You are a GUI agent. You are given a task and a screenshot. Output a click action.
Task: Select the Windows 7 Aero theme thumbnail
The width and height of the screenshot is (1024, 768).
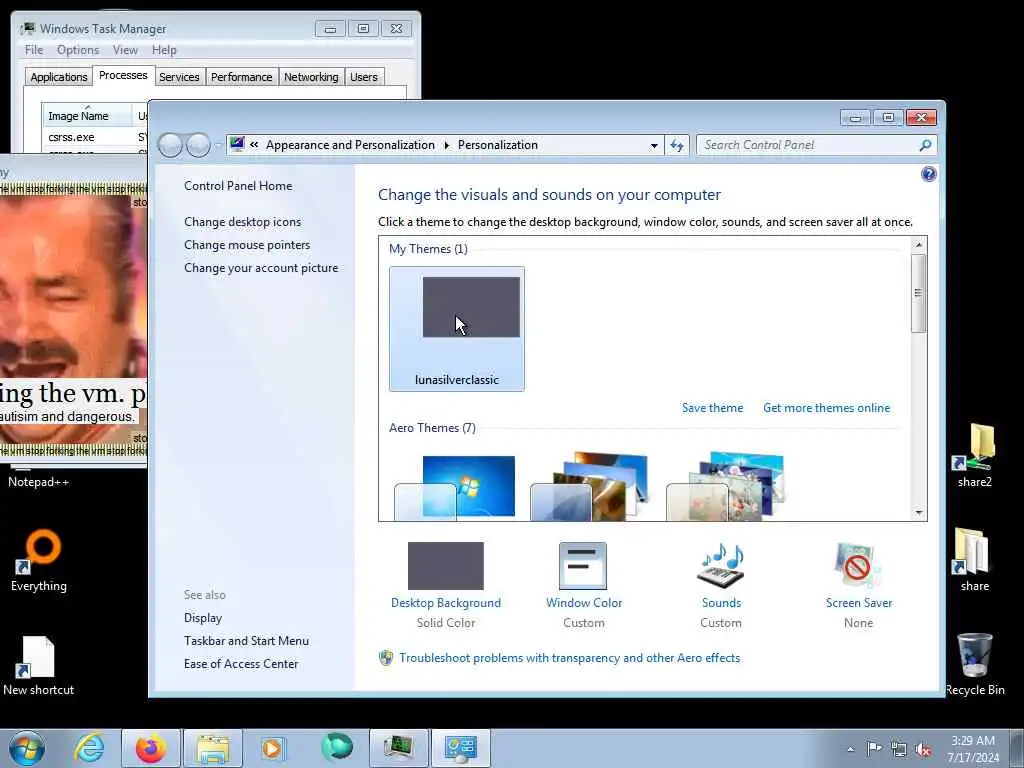click(x=455, y=488)
